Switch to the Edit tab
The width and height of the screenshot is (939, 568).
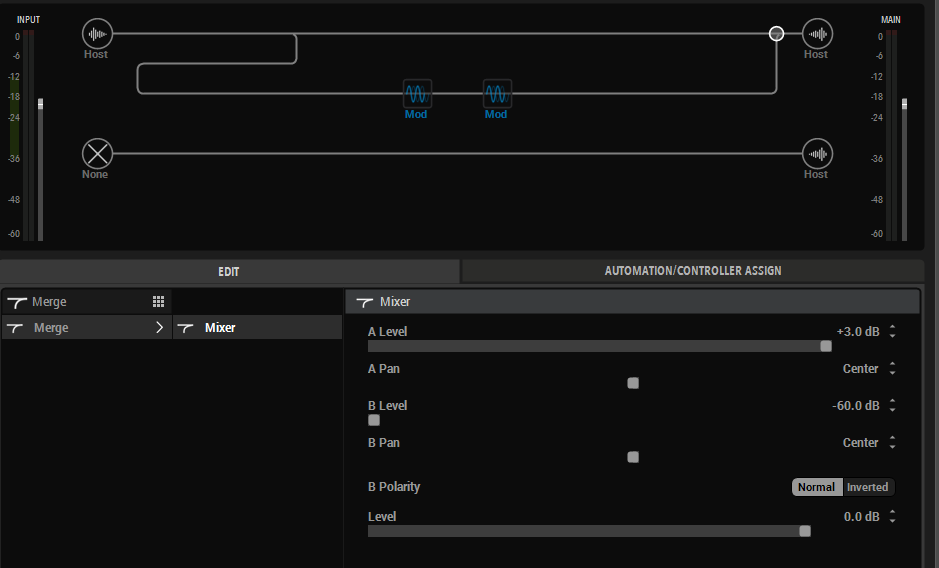point(229,271)
